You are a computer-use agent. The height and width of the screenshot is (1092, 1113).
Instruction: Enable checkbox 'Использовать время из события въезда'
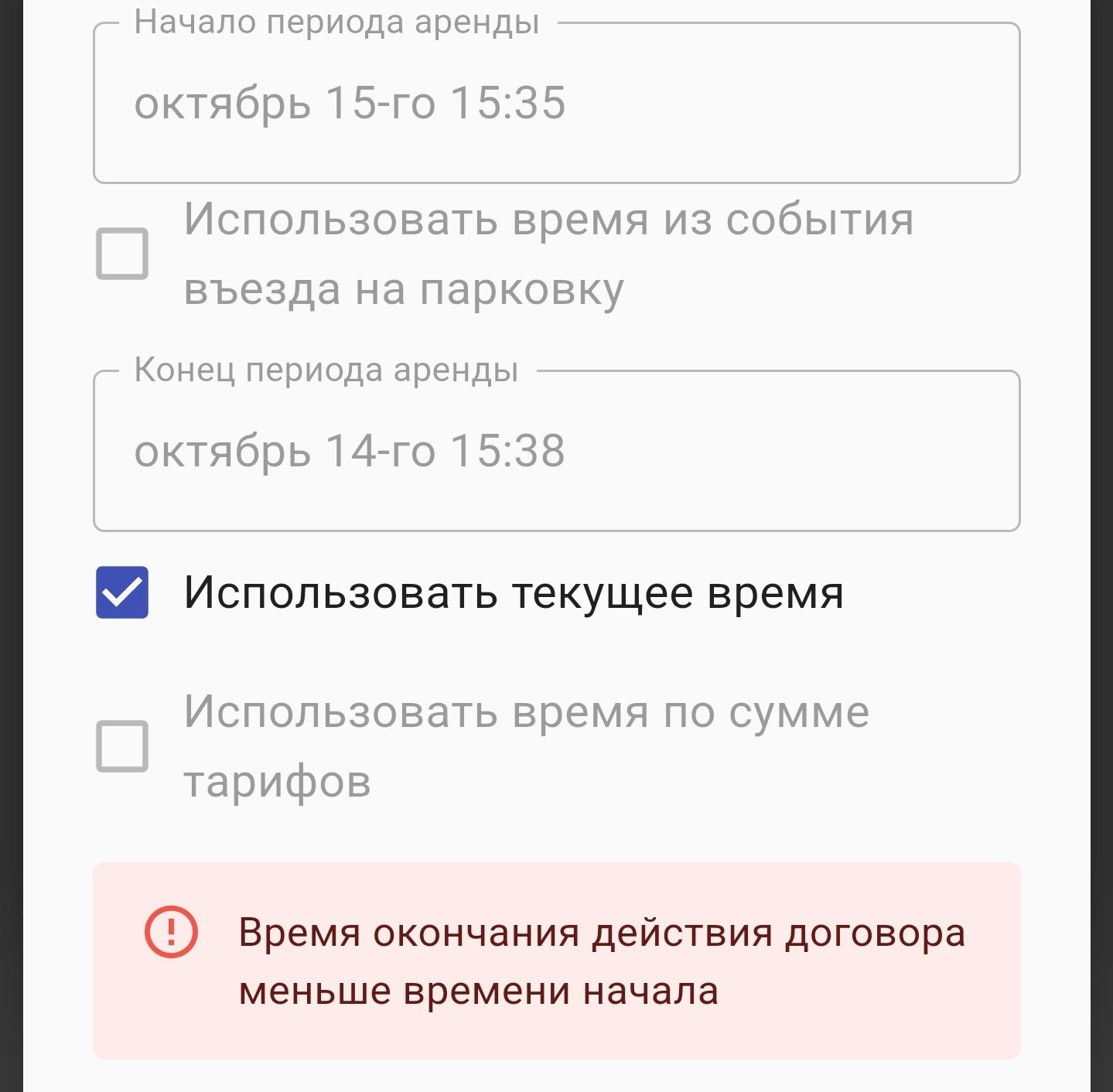[122, 254]
